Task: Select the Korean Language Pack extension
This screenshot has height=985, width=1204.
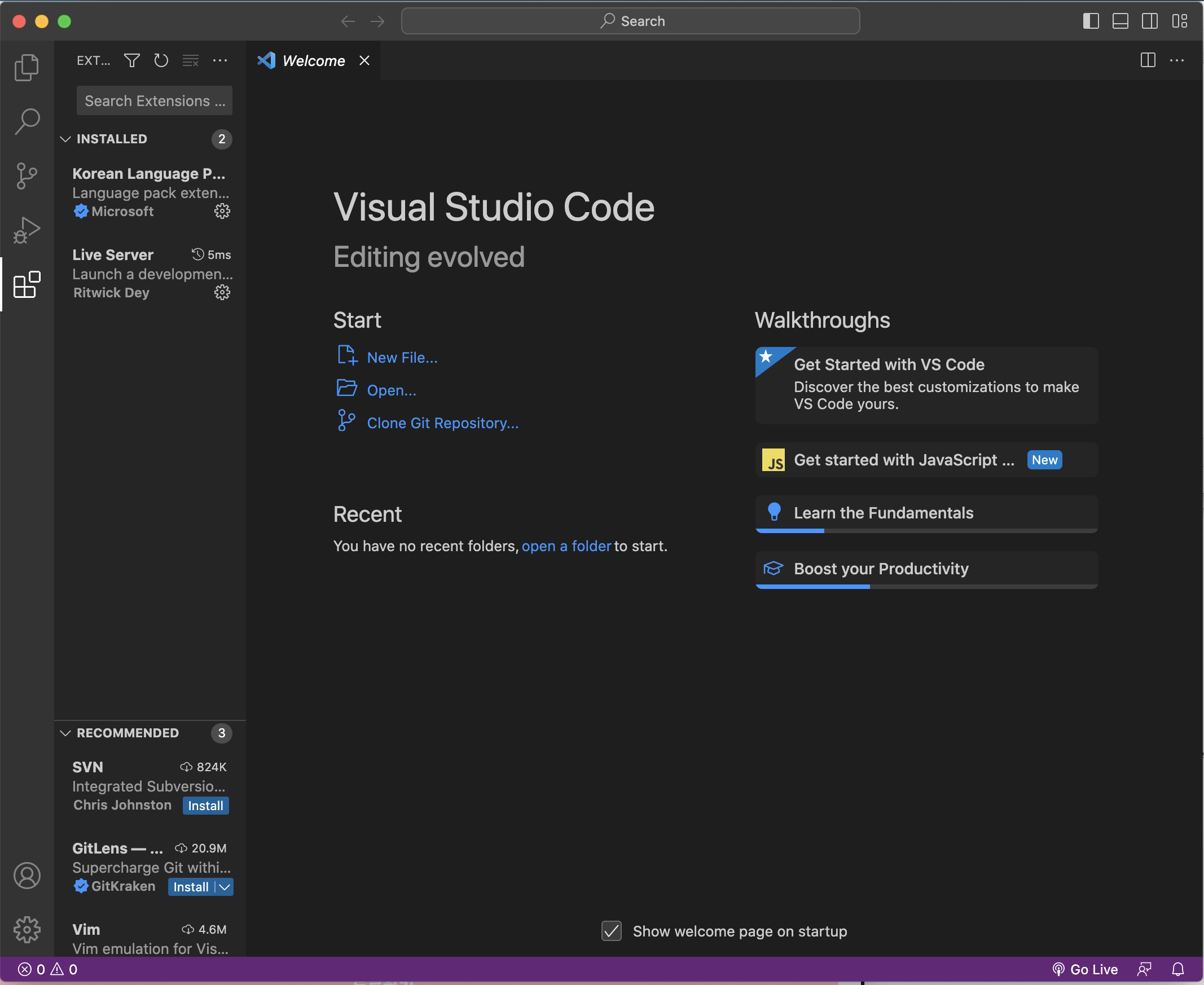Action: (150, 192)
